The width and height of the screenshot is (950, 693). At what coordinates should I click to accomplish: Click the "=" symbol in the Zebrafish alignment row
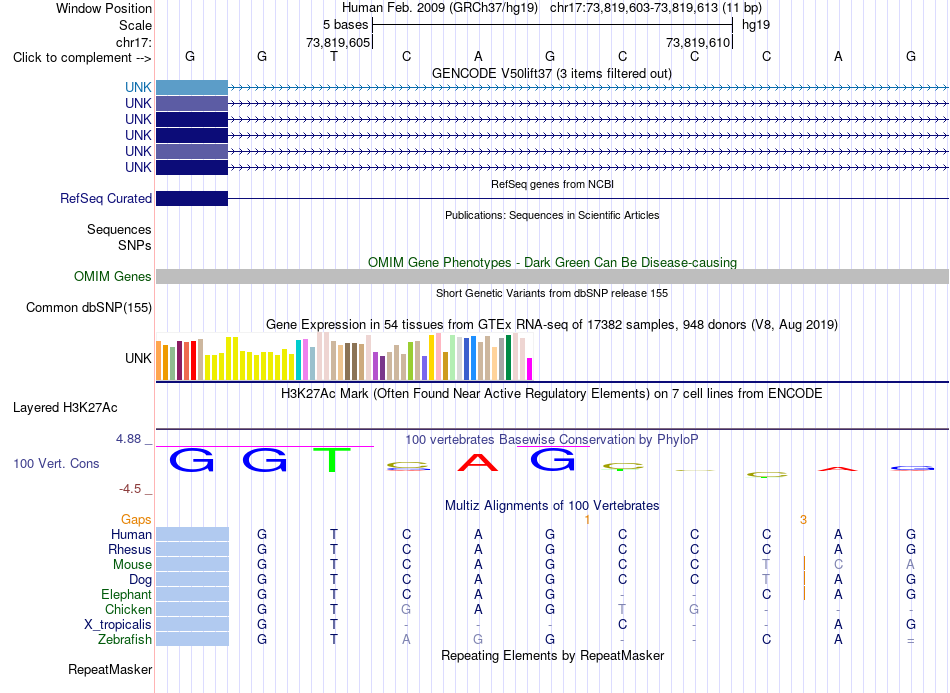911,640
